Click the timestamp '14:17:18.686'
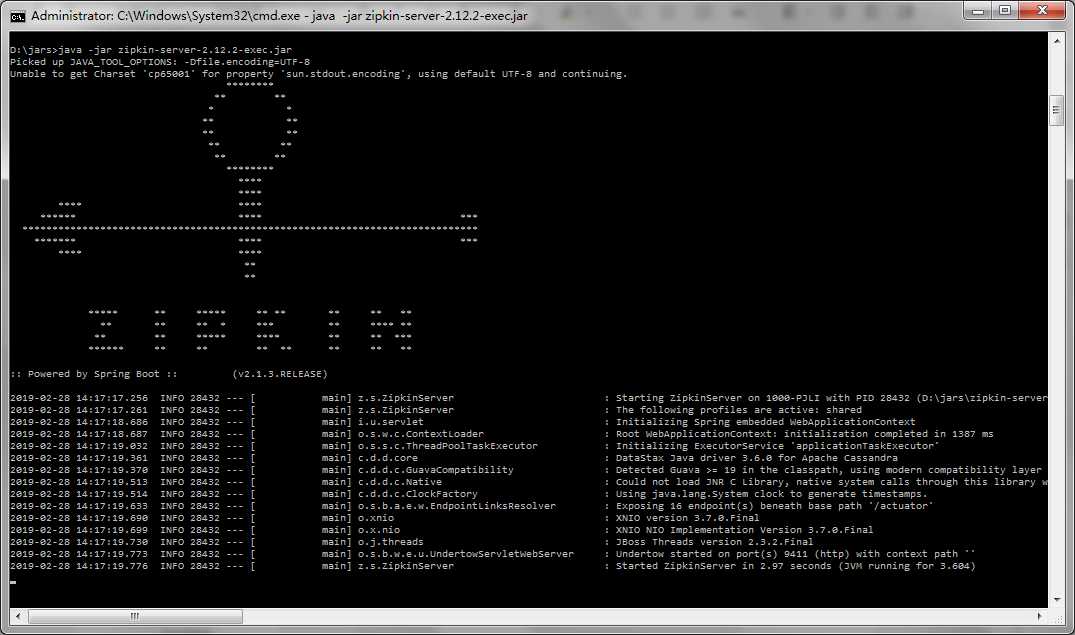 click(112, 422)
